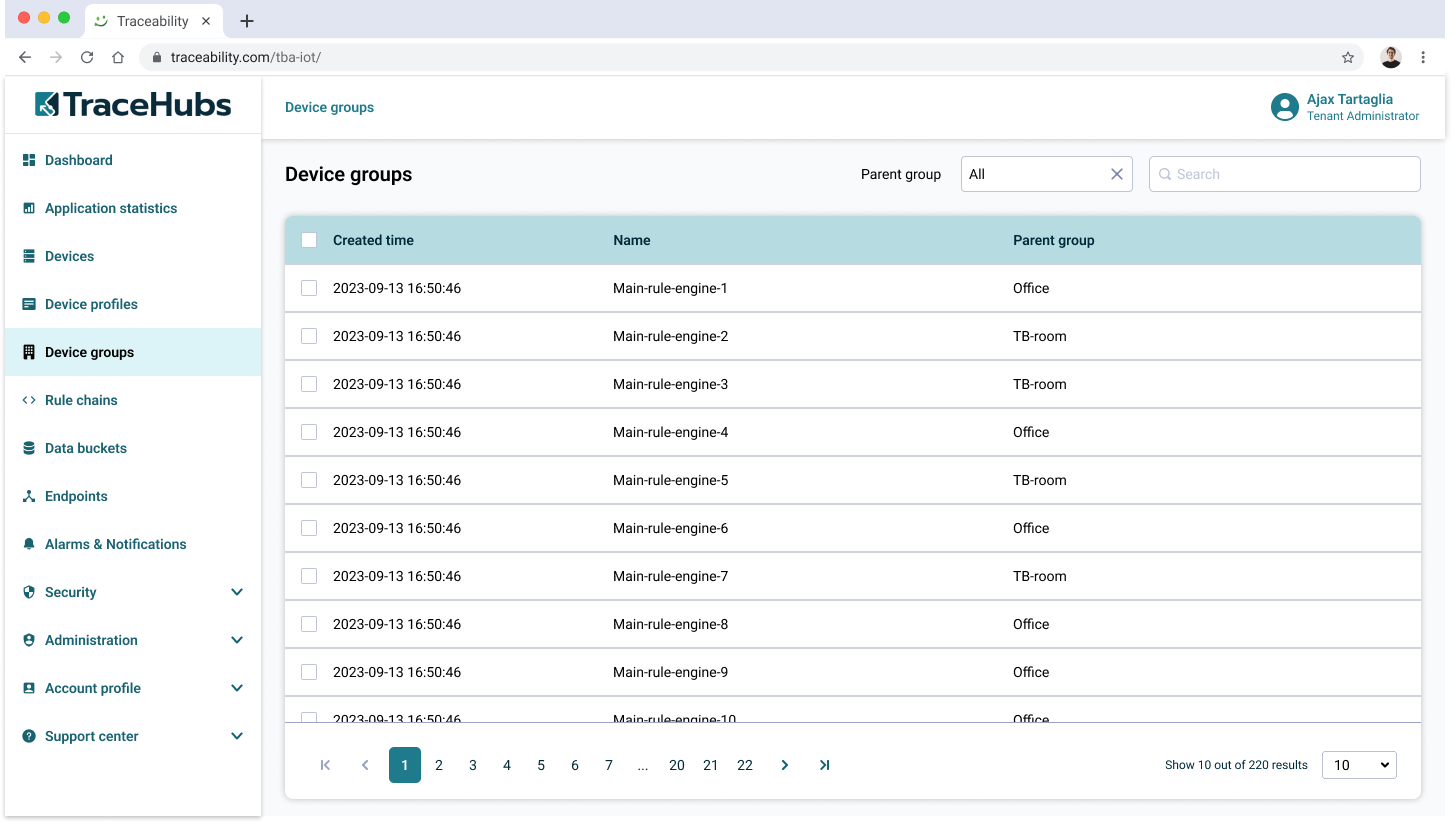
Task: Toggle the select-all checkbox in table header
Action: coord(309,240)
